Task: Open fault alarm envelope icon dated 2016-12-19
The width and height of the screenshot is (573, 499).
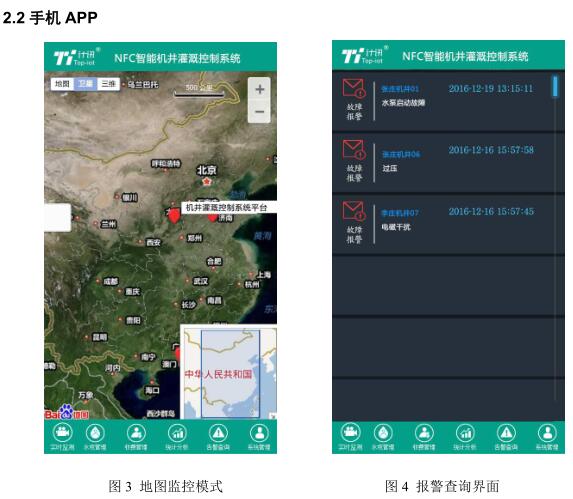Action: tap(354, 88)
